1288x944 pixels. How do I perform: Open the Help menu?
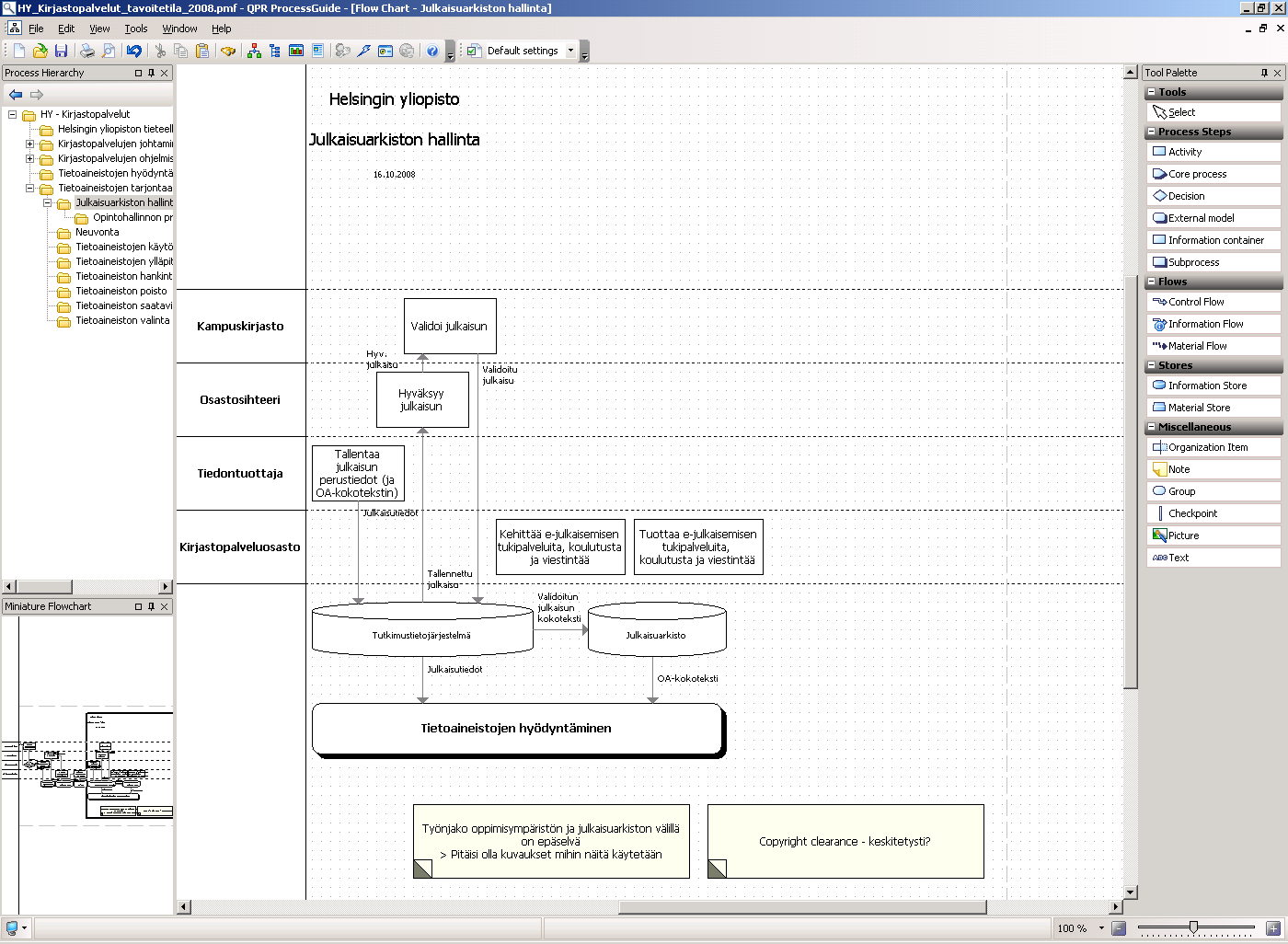[222, 29]
